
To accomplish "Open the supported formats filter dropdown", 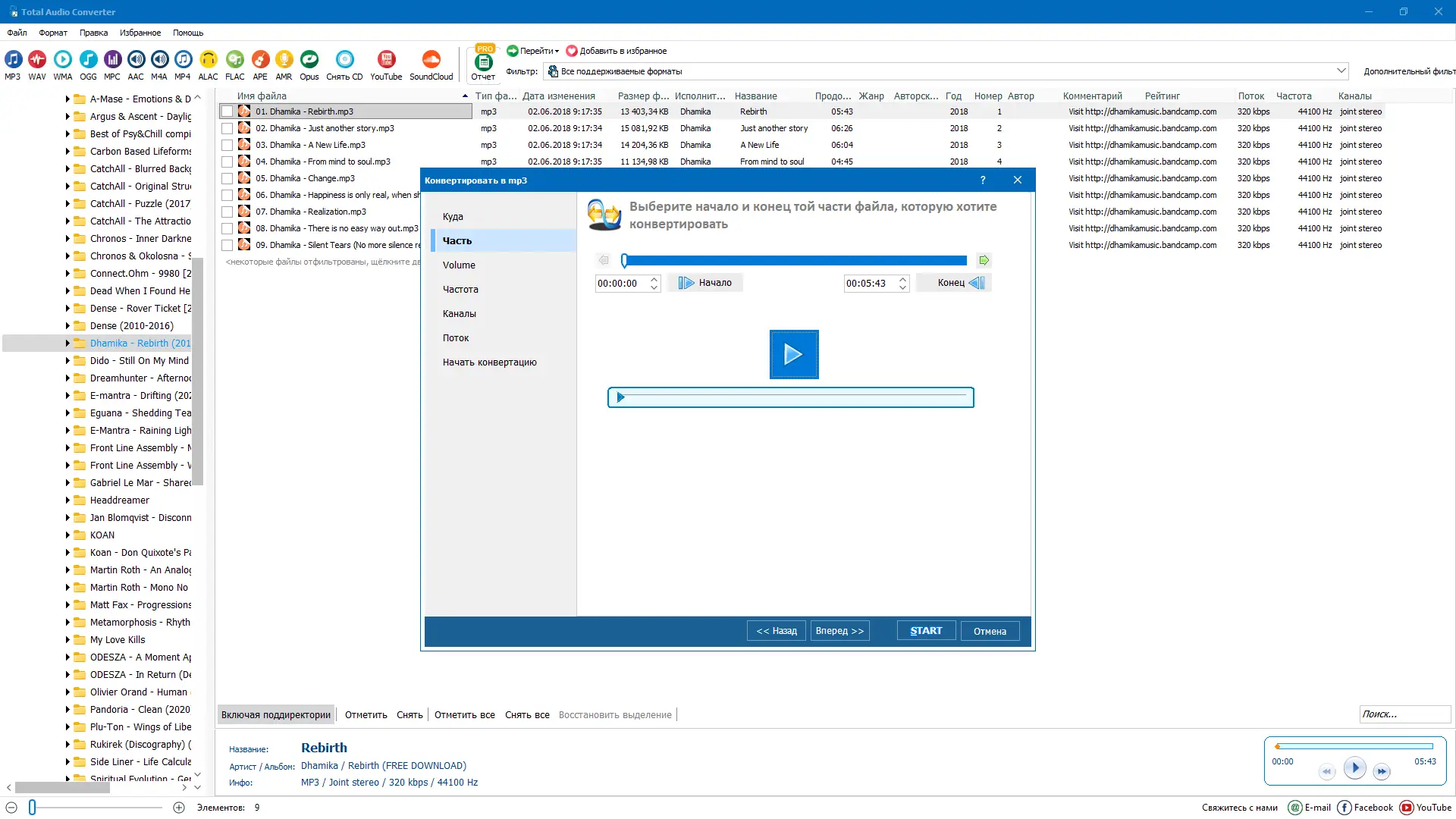I will coord(1341,71).
